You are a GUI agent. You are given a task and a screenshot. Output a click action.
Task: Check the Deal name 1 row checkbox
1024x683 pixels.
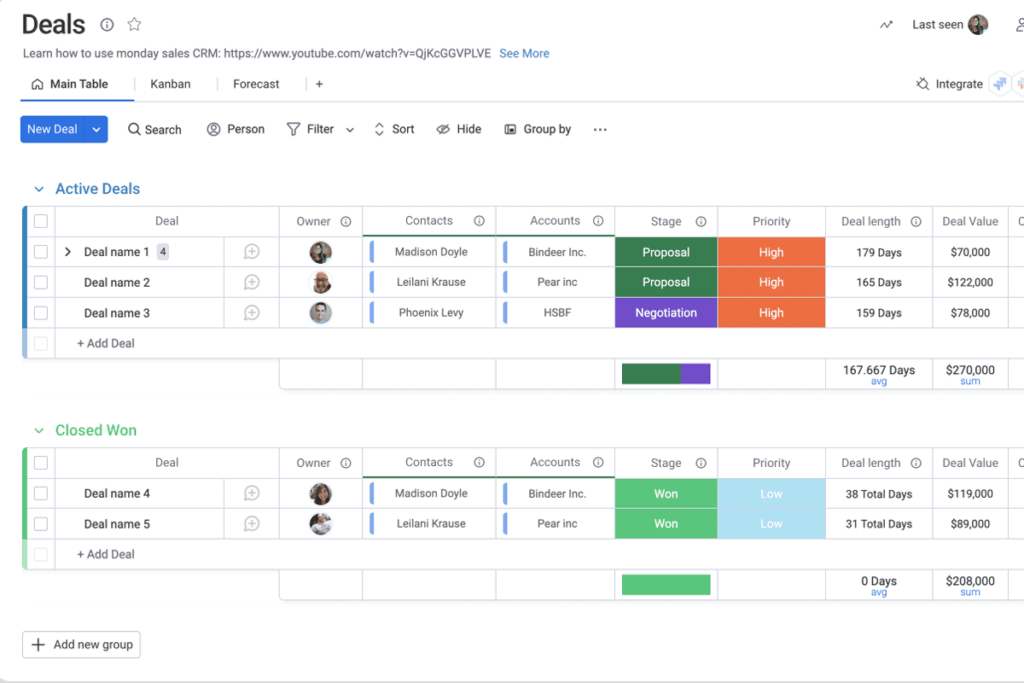point(40,252)
